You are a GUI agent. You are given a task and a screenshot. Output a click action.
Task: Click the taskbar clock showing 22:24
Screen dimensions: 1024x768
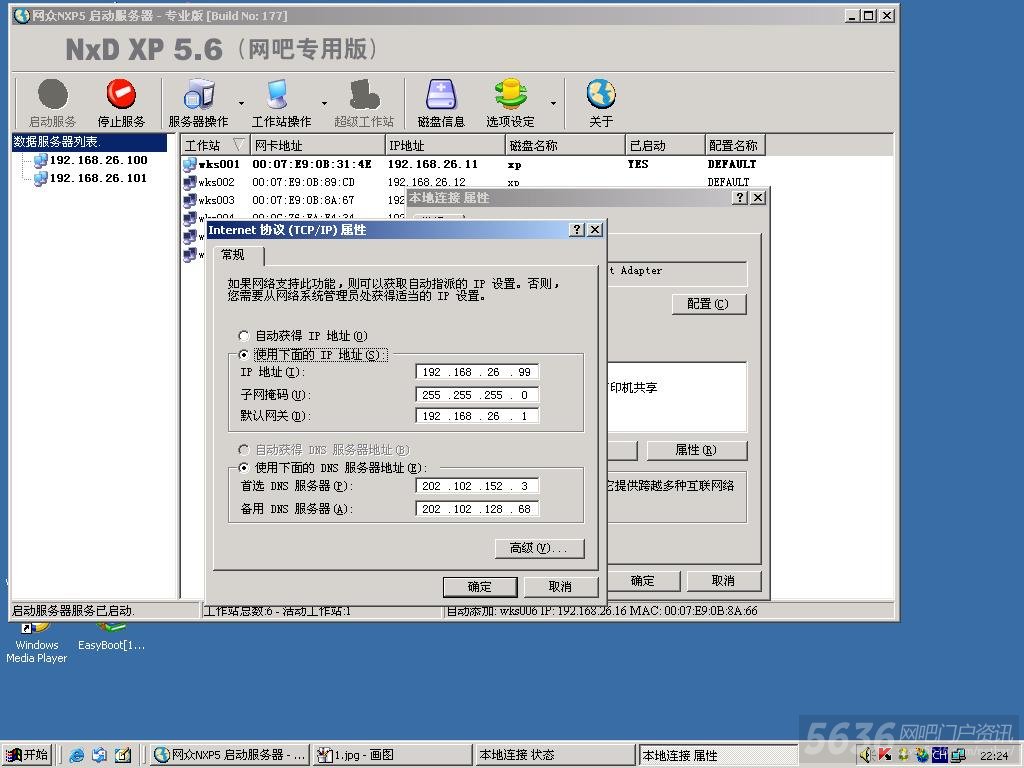point(994,756)
